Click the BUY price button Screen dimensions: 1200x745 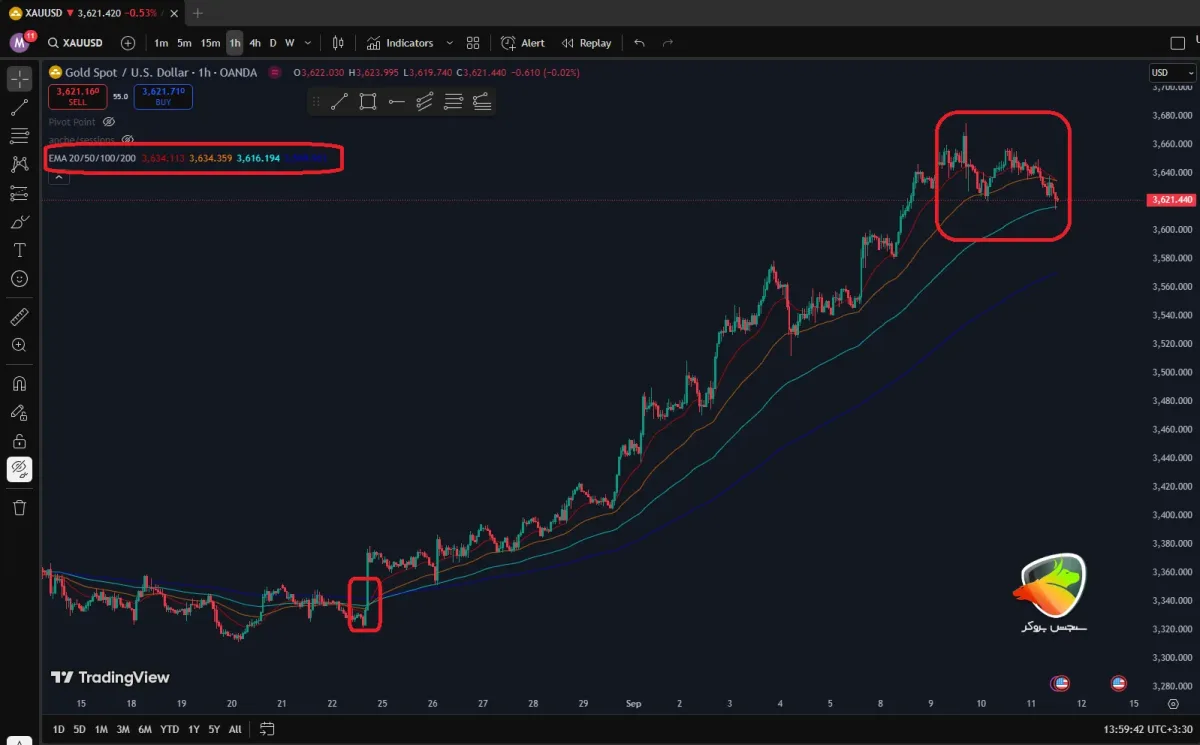pyautogui.click(x=164, y=96)
